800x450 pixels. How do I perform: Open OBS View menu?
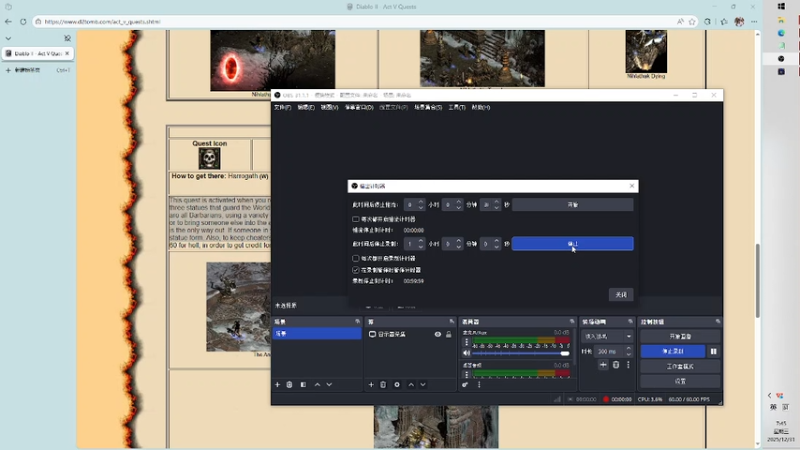[x=330, y=107]
